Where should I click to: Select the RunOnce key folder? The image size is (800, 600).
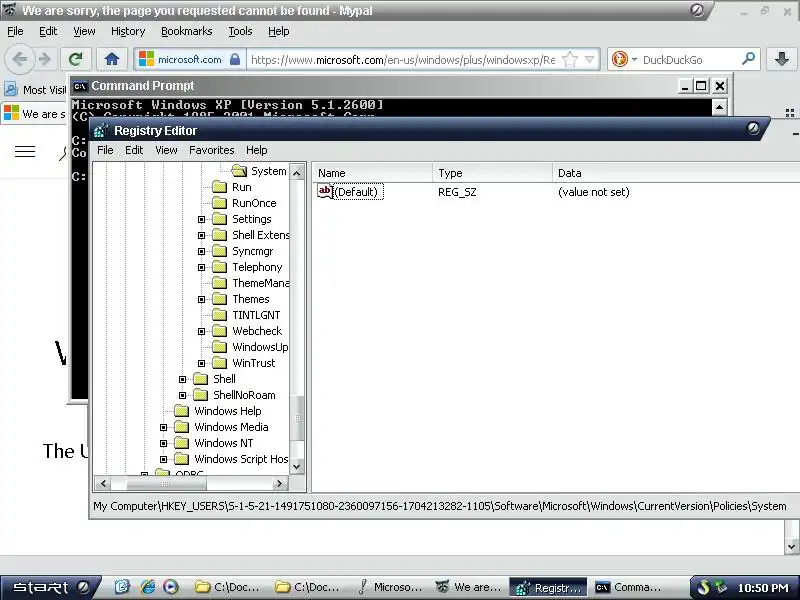[244, 203]
